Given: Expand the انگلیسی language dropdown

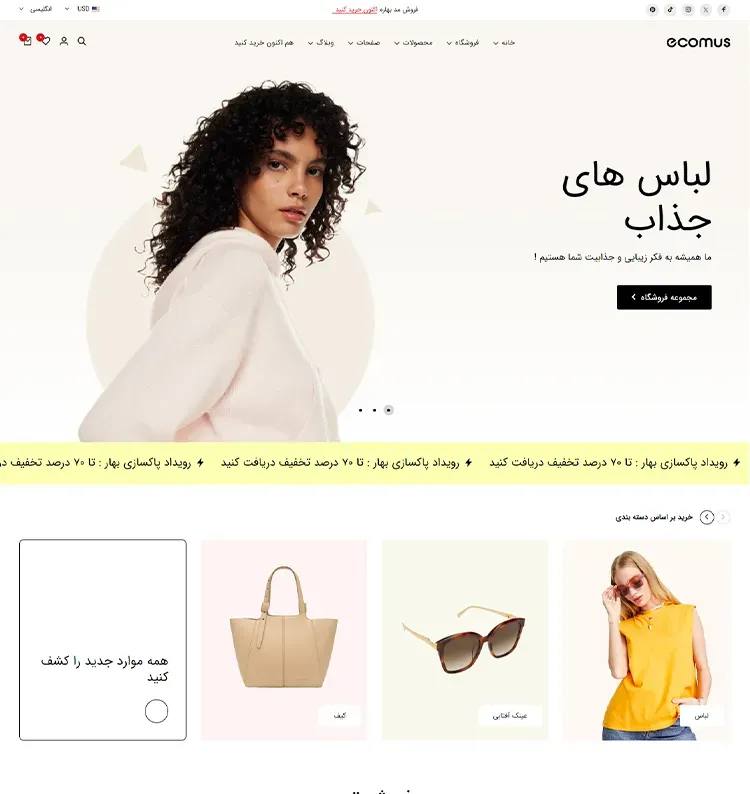Looking at the screenshot, I should [x=35, y=9].
